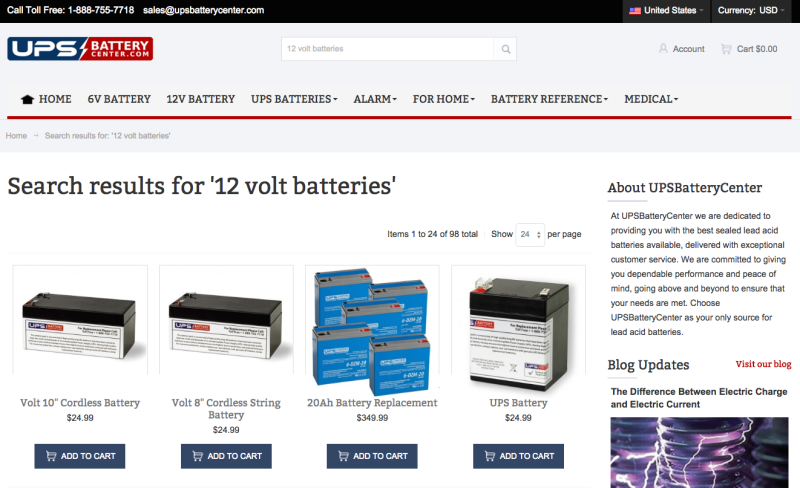The height and width of the screenshot is (488, 800).
Task: Click the United States flag icon
Action: 635,11
